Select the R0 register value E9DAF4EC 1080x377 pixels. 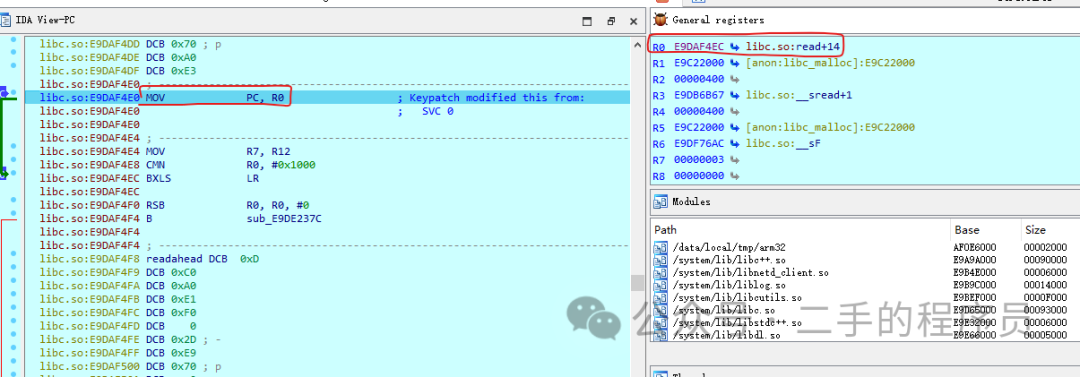[x=699, y=47]
